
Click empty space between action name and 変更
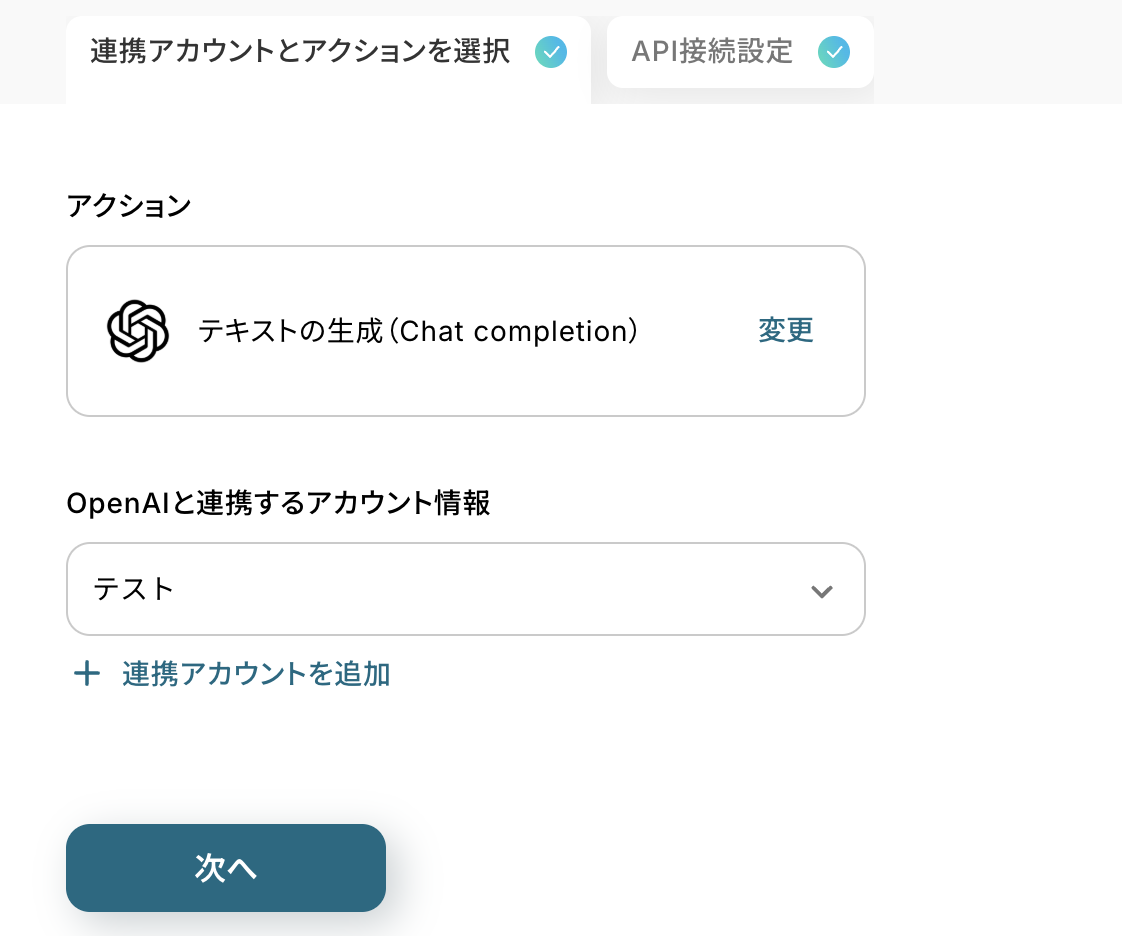click(x=696, y=331)
